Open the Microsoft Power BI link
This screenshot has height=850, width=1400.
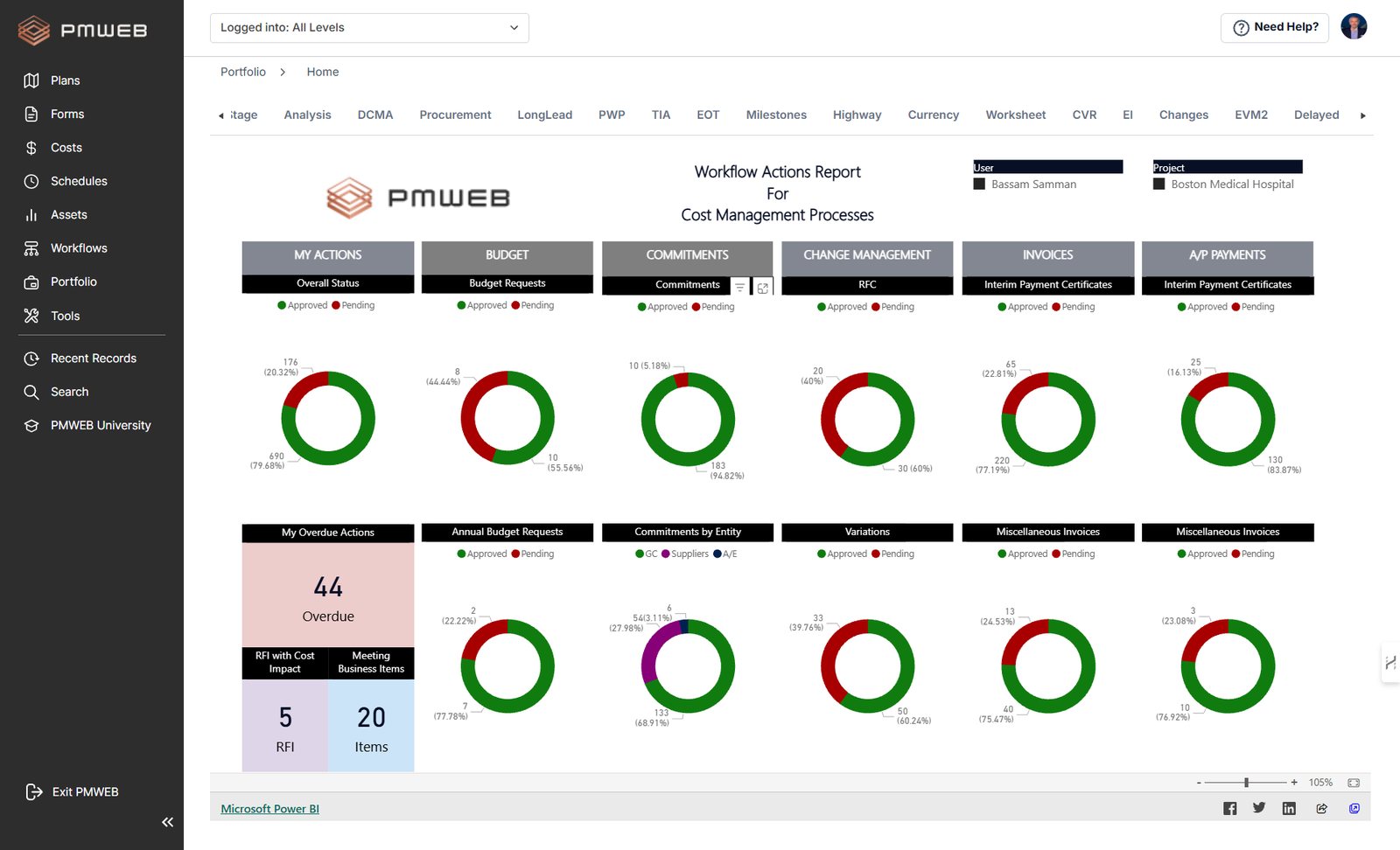[x=269, y=809]
